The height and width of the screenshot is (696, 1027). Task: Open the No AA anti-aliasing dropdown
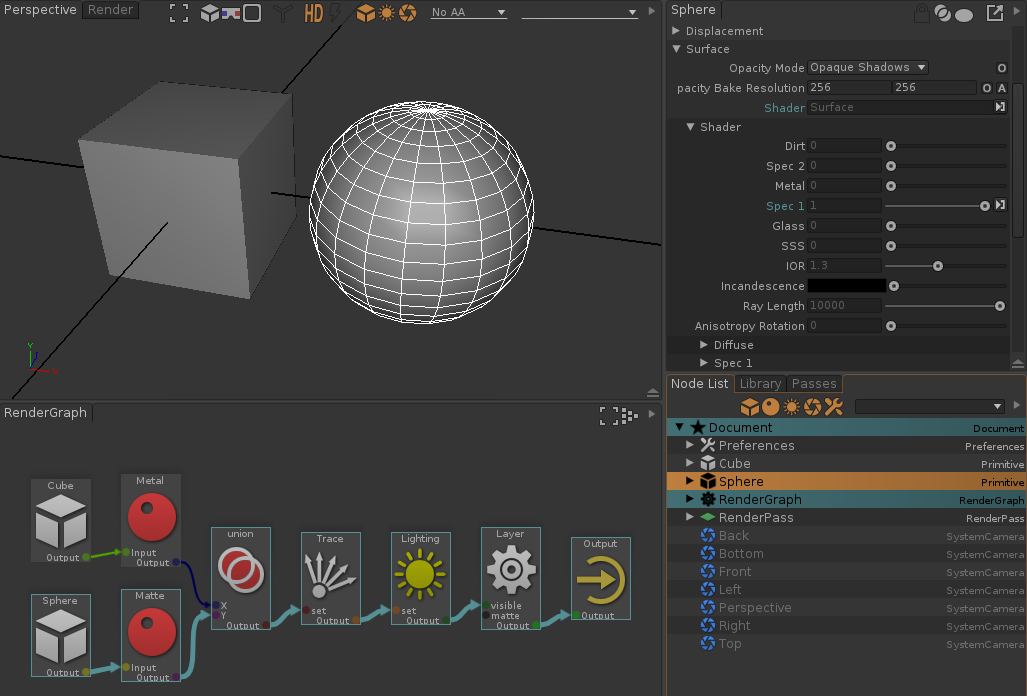click(x=469, y=13)
